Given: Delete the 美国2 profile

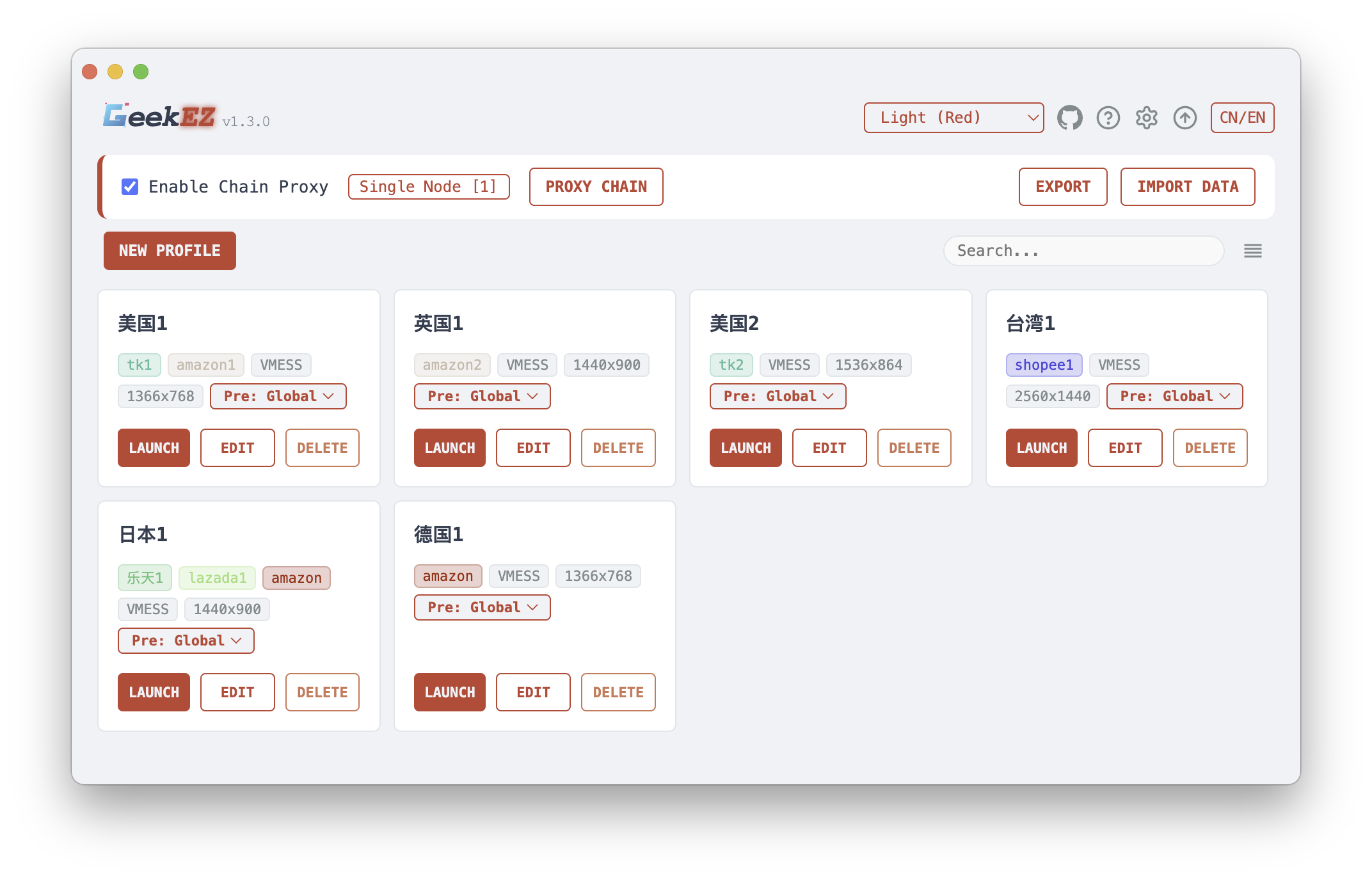Looking at the screenshot, I should point(914,448).
